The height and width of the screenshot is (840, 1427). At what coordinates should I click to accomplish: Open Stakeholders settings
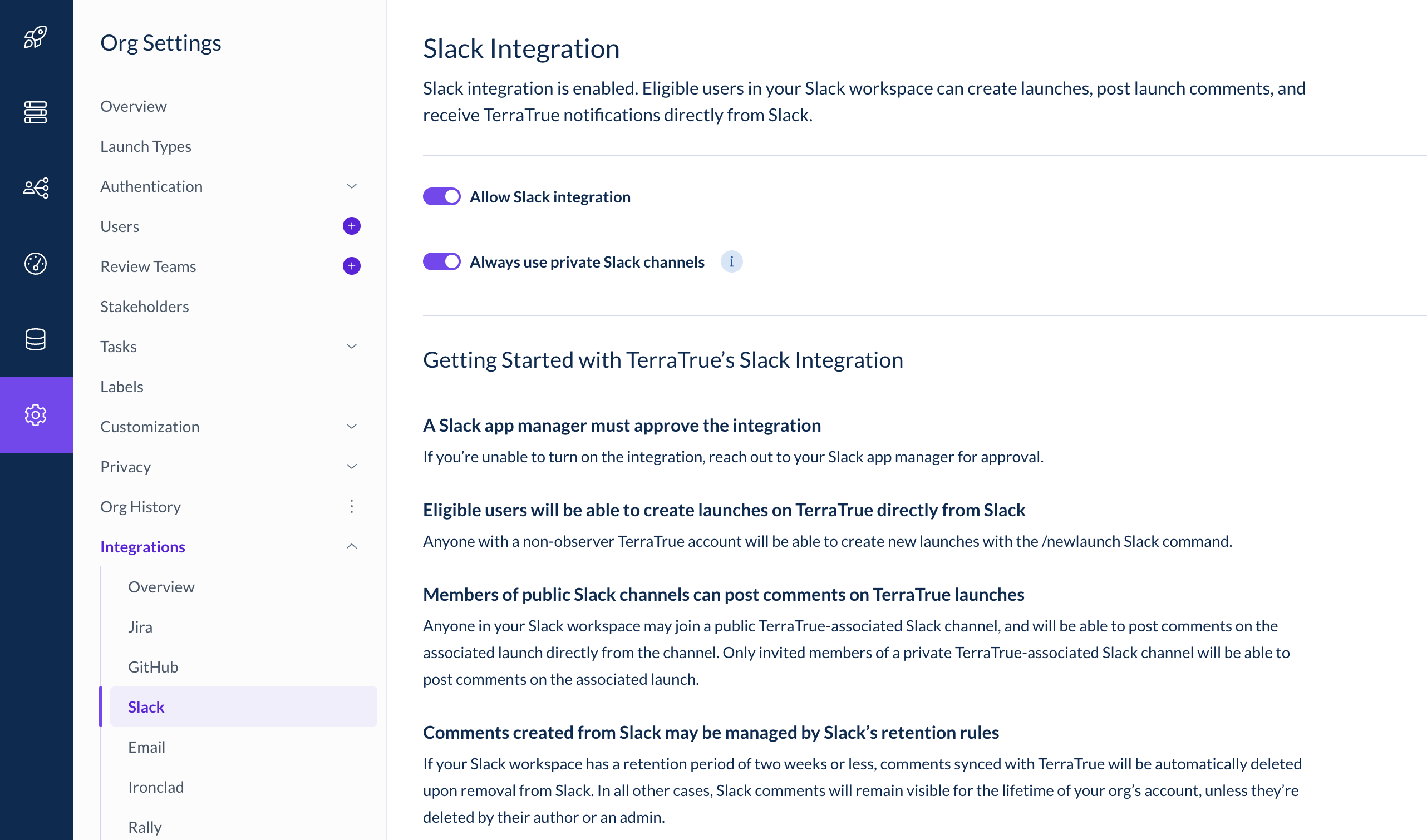coord(144,306)
